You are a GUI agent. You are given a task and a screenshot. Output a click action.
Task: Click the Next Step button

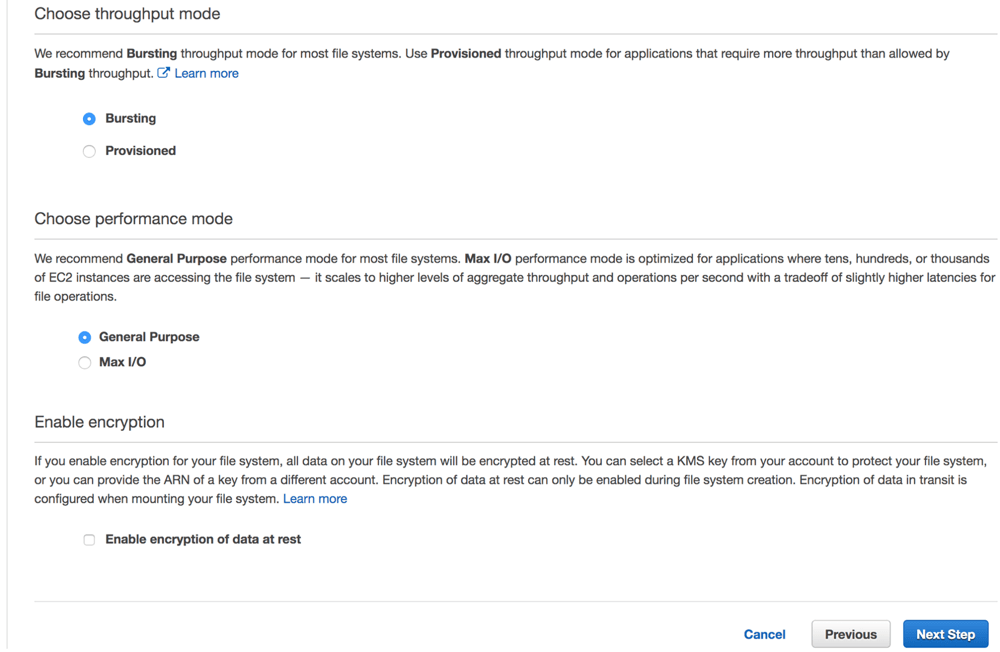click(x=945, y=634)
